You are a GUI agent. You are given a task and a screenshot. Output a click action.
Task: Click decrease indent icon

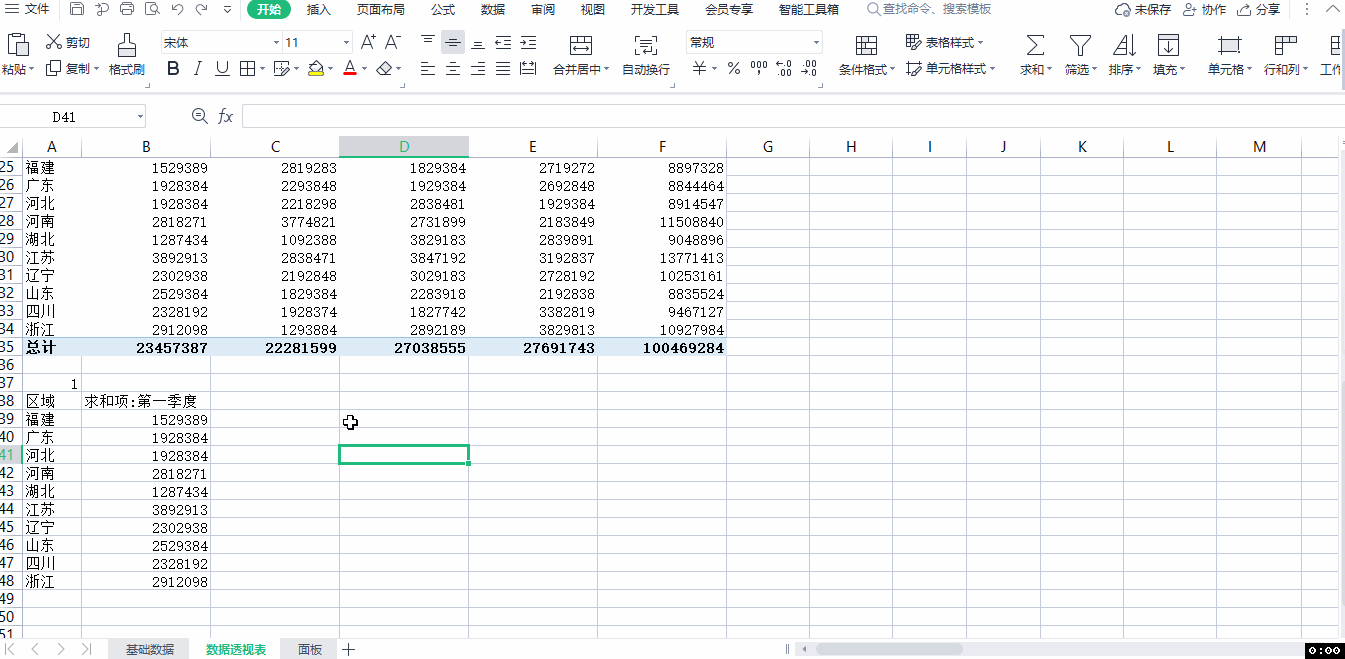(503, 42)
